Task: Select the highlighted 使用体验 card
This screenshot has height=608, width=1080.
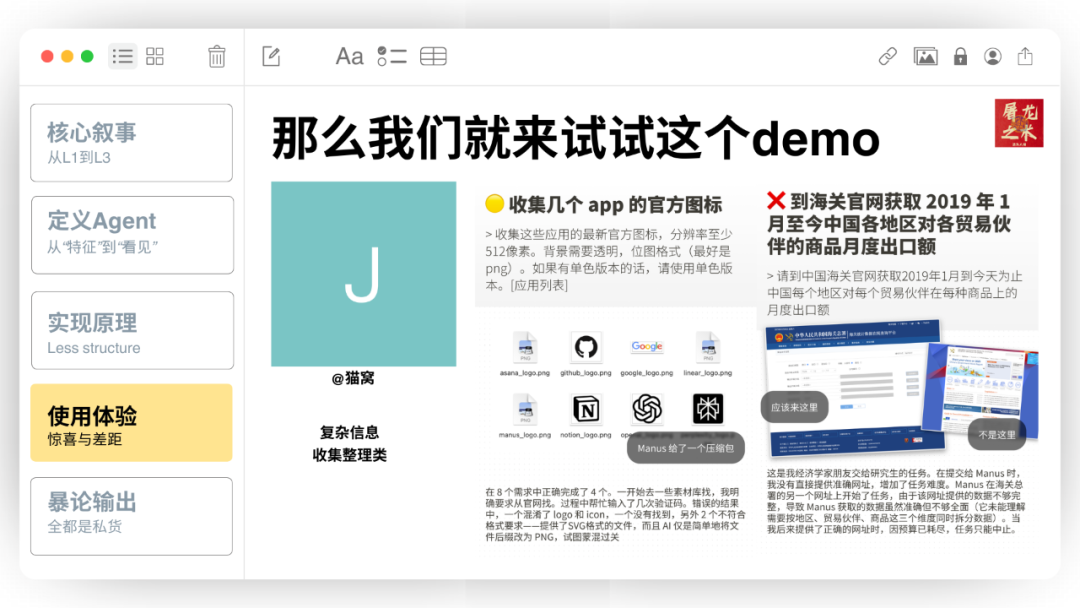Action: [131, 423]
